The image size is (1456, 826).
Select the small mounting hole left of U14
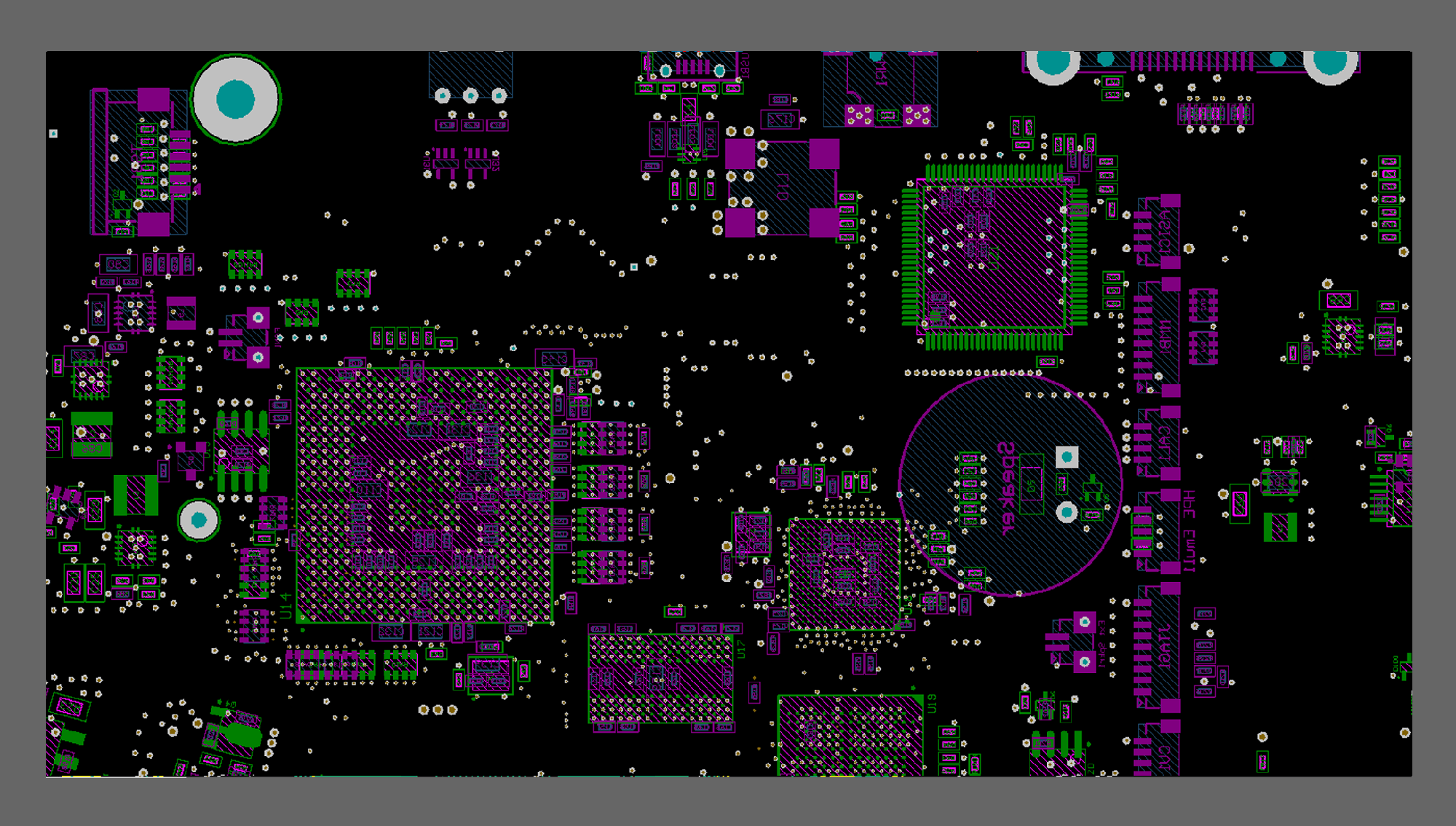(x=198, y=520)
